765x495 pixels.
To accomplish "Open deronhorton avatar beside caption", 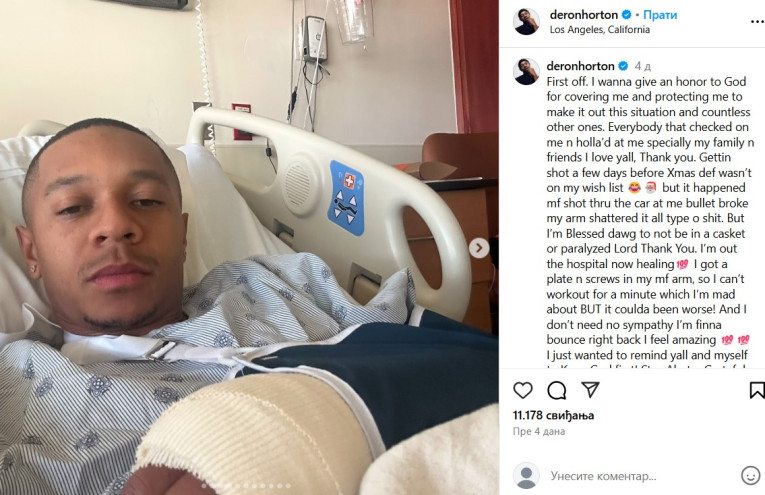I will [x=526, y=72].
